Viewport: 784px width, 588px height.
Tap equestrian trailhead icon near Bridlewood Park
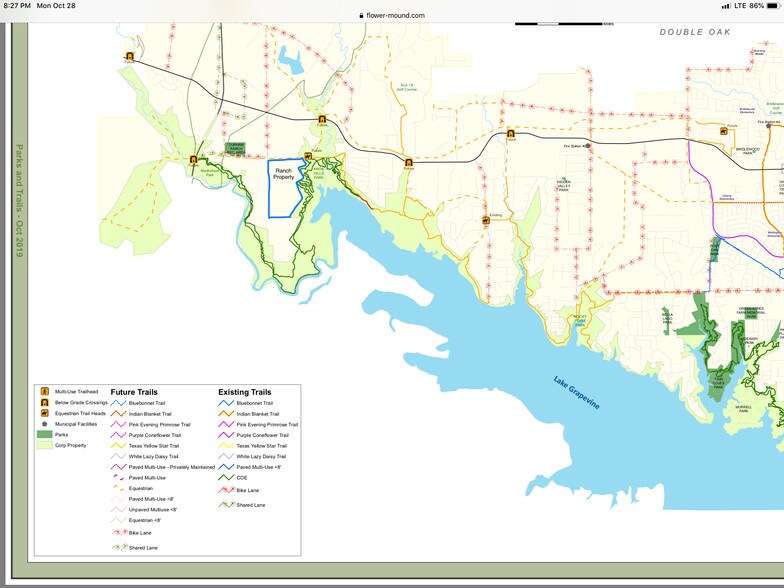point(722,130)
